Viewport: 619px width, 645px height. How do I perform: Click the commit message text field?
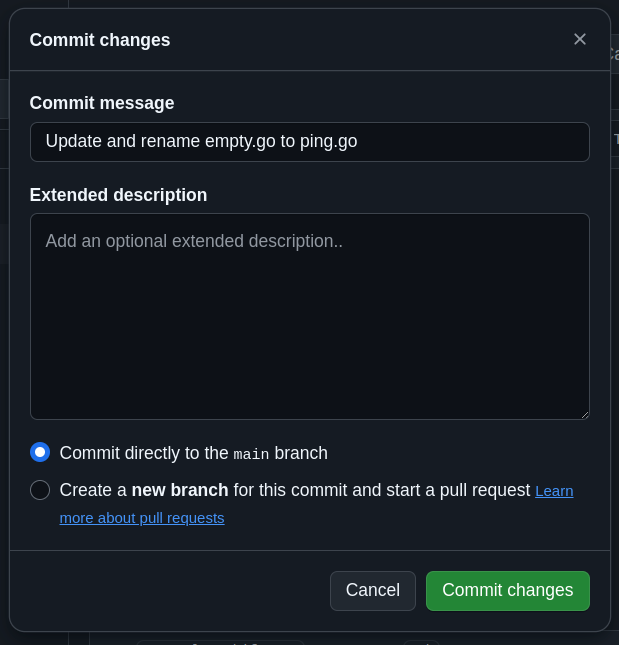click(309, 142)
